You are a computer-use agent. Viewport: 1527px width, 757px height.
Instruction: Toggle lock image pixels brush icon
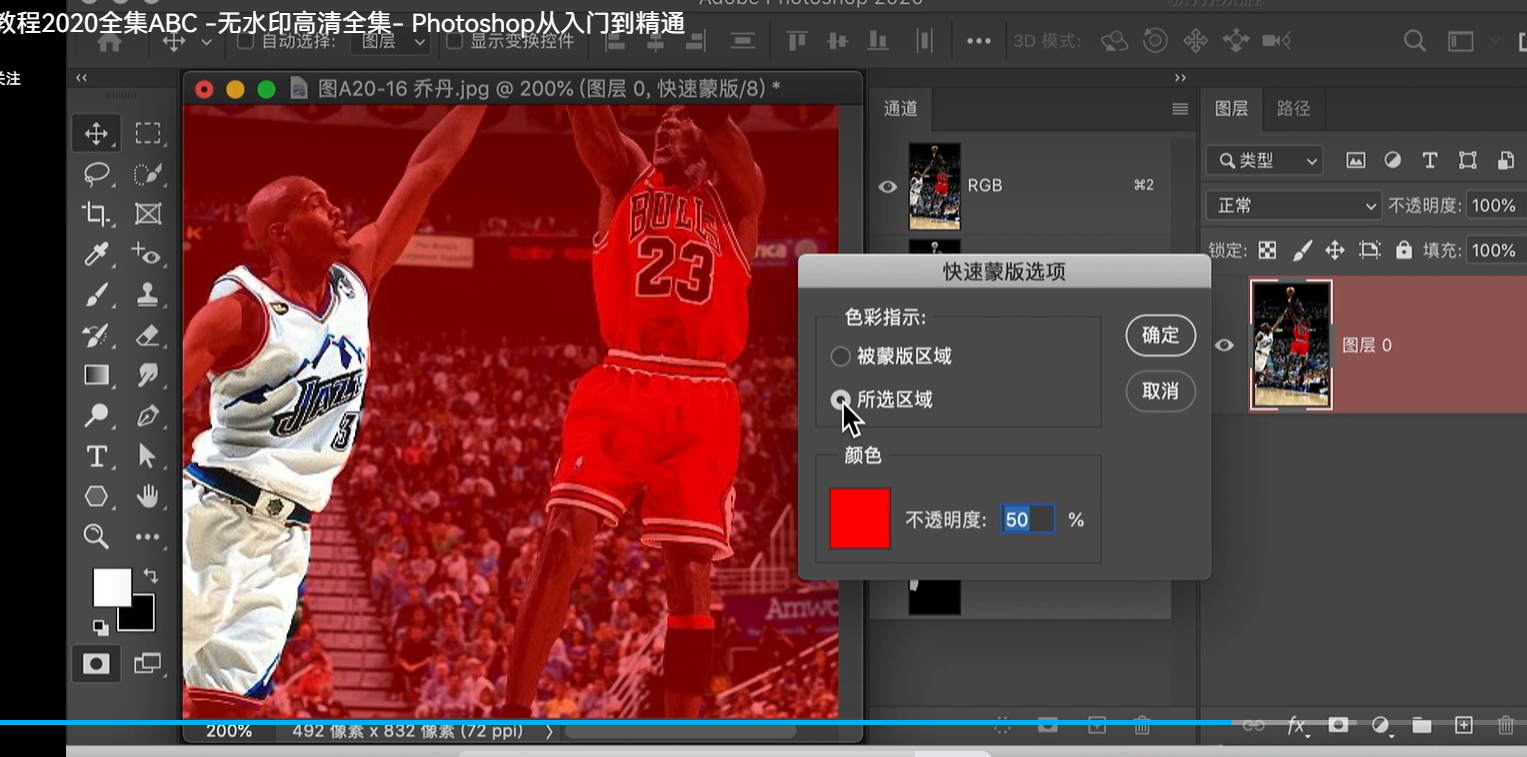pos(1301,250)
